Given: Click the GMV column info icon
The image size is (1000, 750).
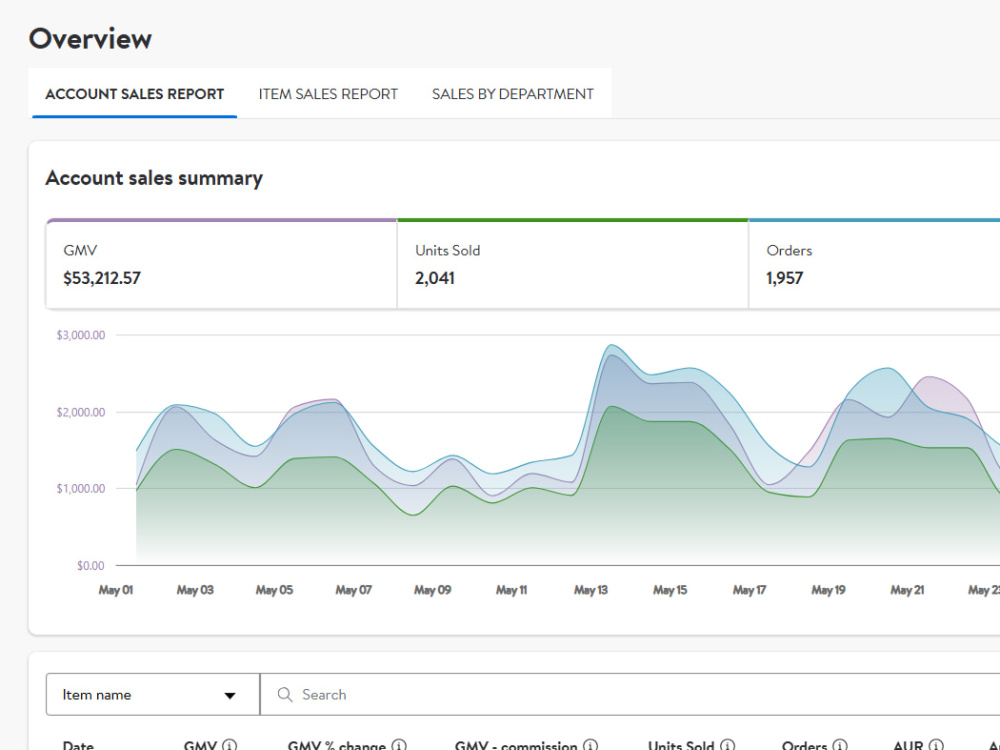Looking at the screenshot, I should click(230, 745).
